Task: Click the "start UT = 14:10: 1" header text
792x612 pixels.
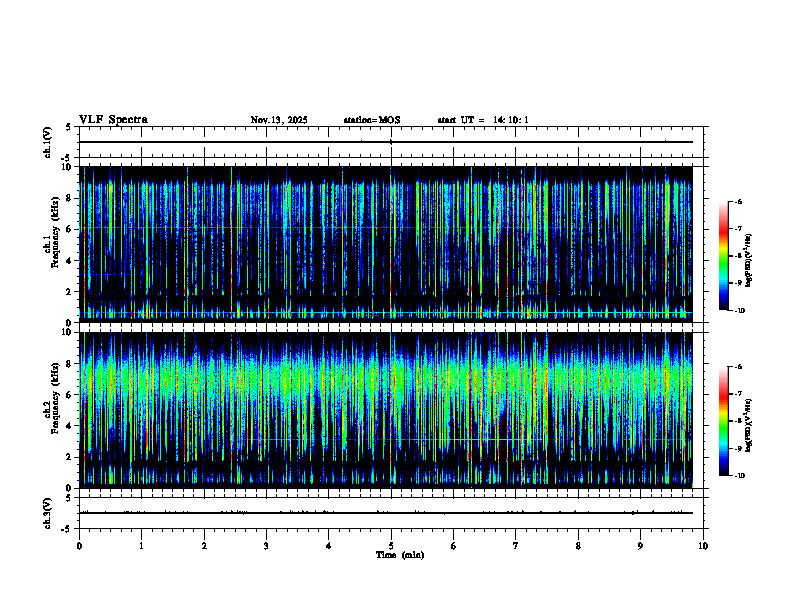Action: click(x=483, y=120)
